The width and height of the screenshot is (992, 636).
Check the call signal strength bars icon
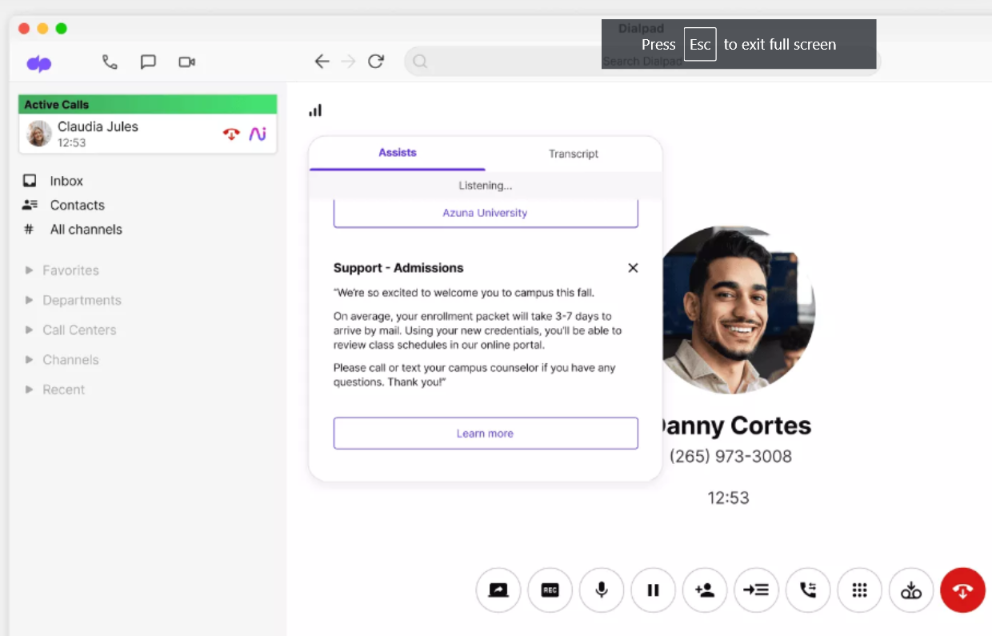click(x=315, y=111)
